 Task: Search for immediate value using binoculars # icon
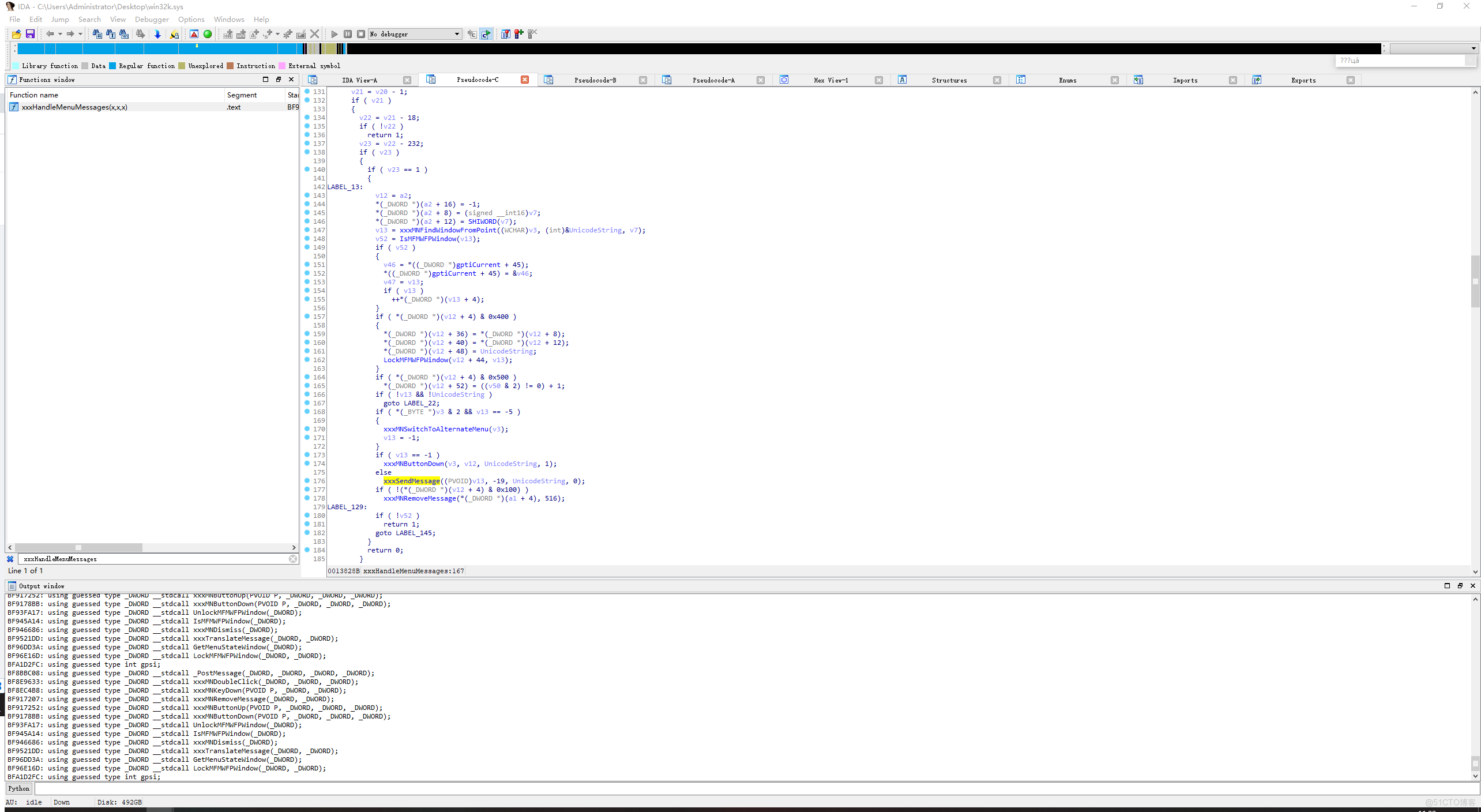[97, 34]
